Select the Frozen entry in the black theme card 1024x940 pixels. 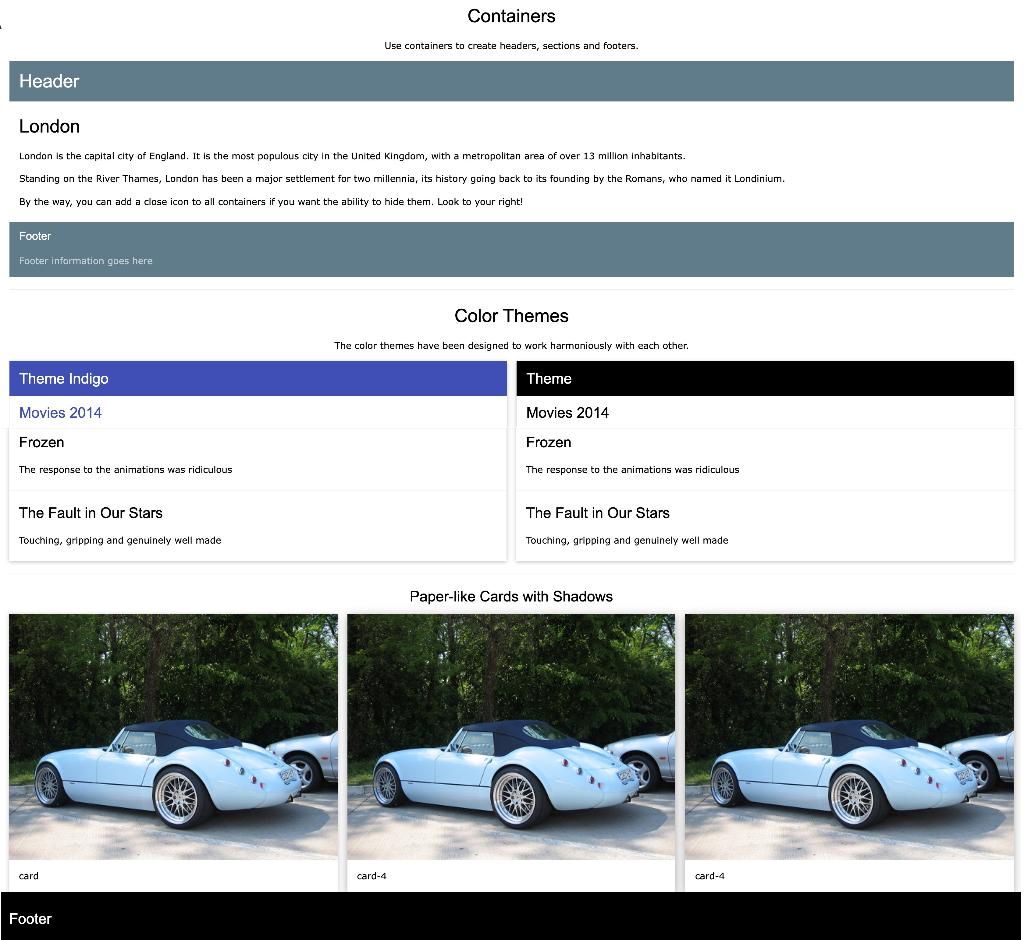point(548,442)
